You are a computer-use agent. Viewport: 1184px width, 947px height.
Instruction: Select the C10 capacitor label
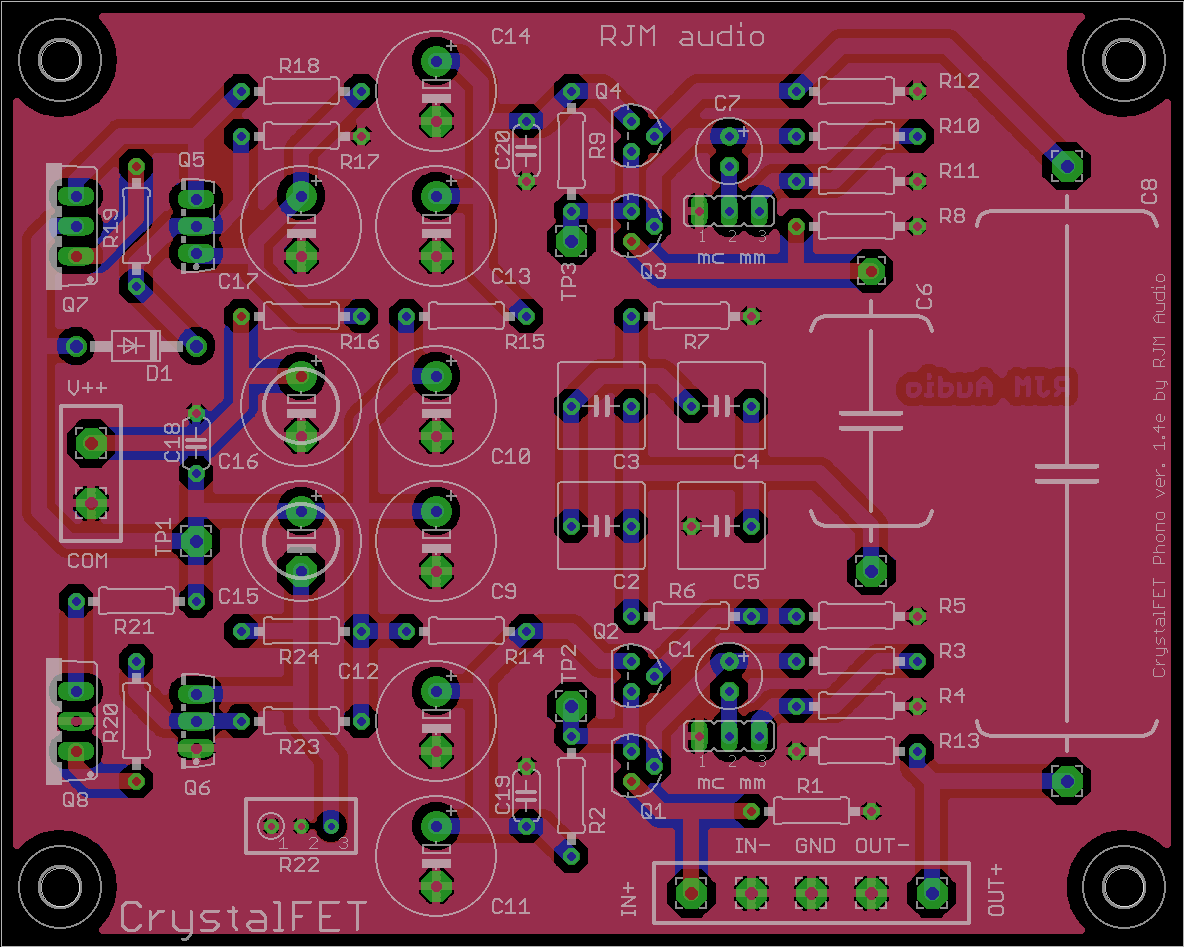point(510,456)
